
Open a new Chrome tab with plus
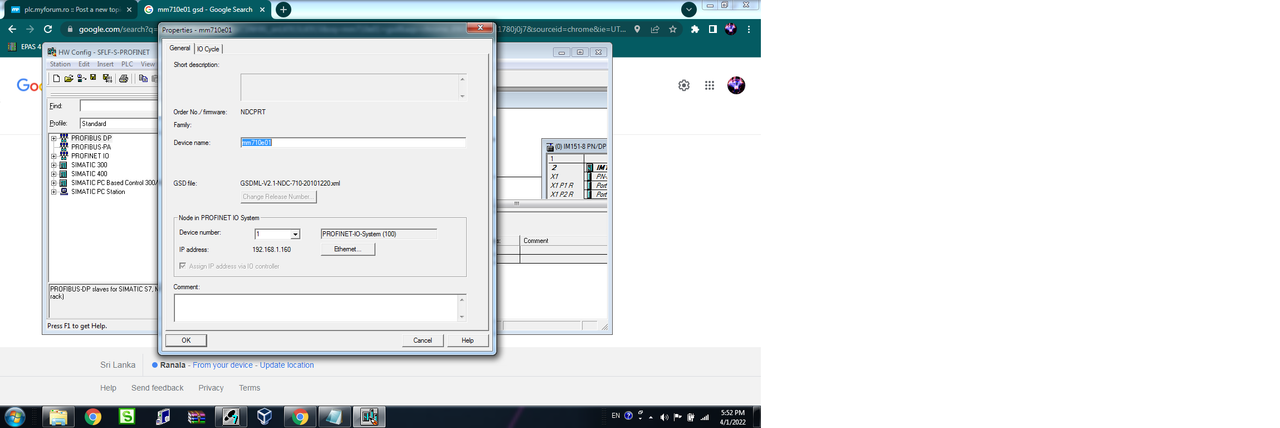point(284,9)
